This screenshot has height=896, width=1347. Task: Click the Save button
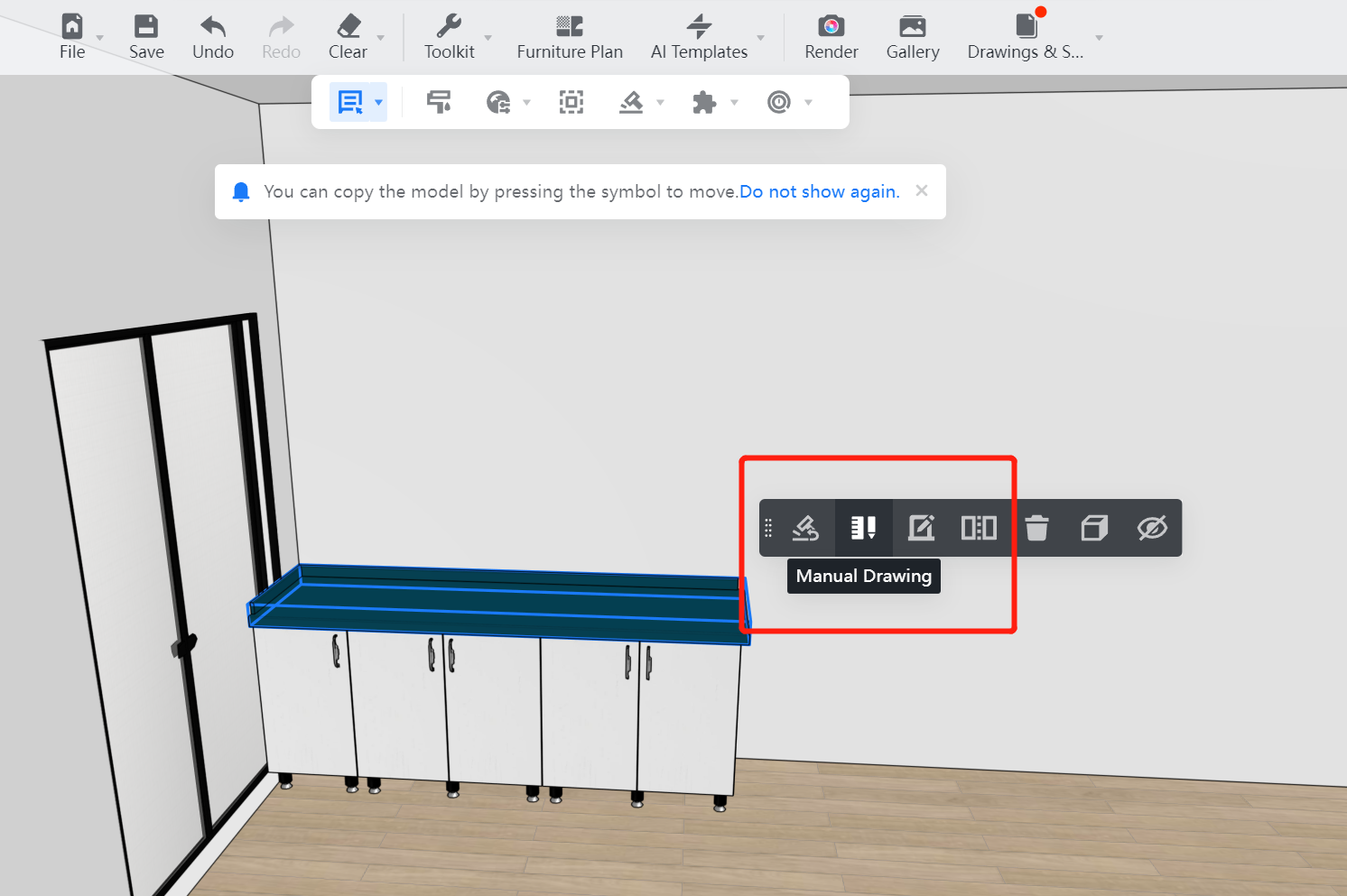(146, 37)
